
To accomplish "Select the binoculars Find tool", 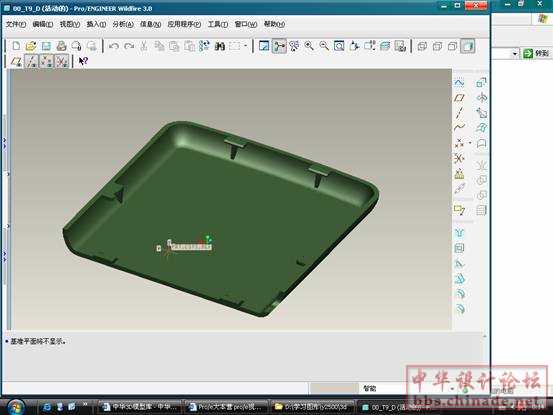I will pos(220,46).
